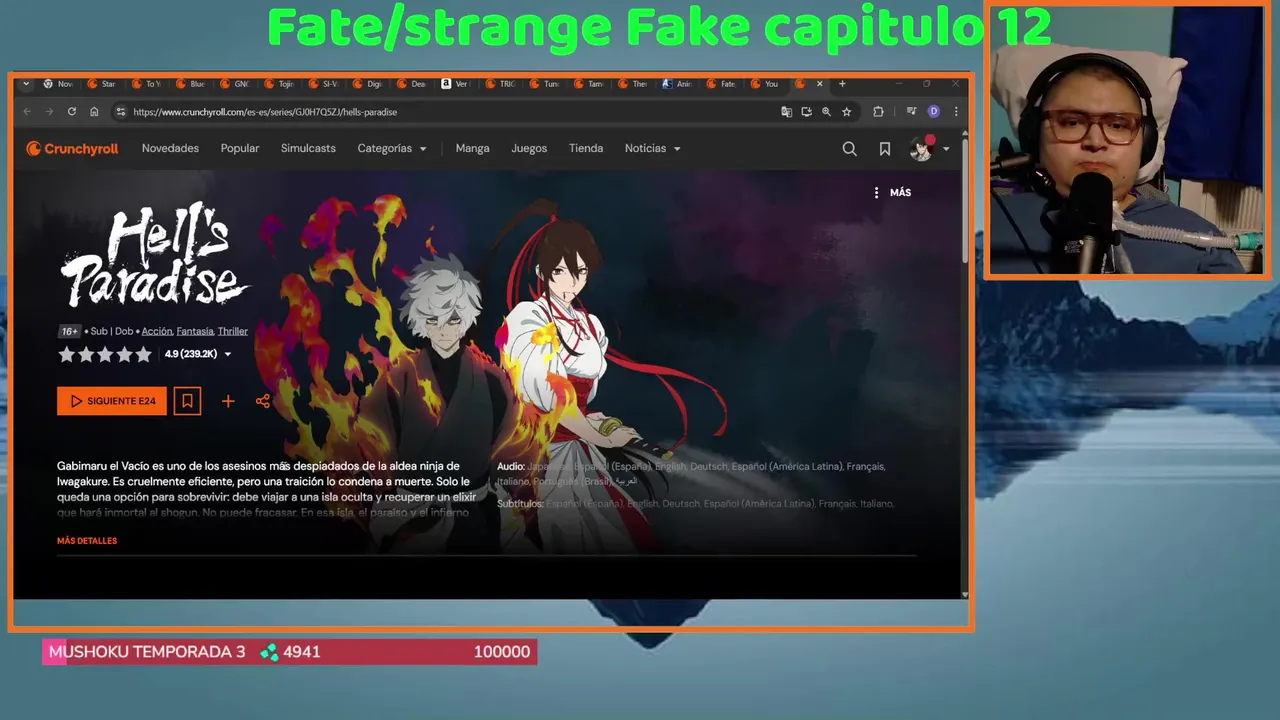Open the browser extensions puzzle icon
Screen dimensions: 1280x720
tap(878, 112)
